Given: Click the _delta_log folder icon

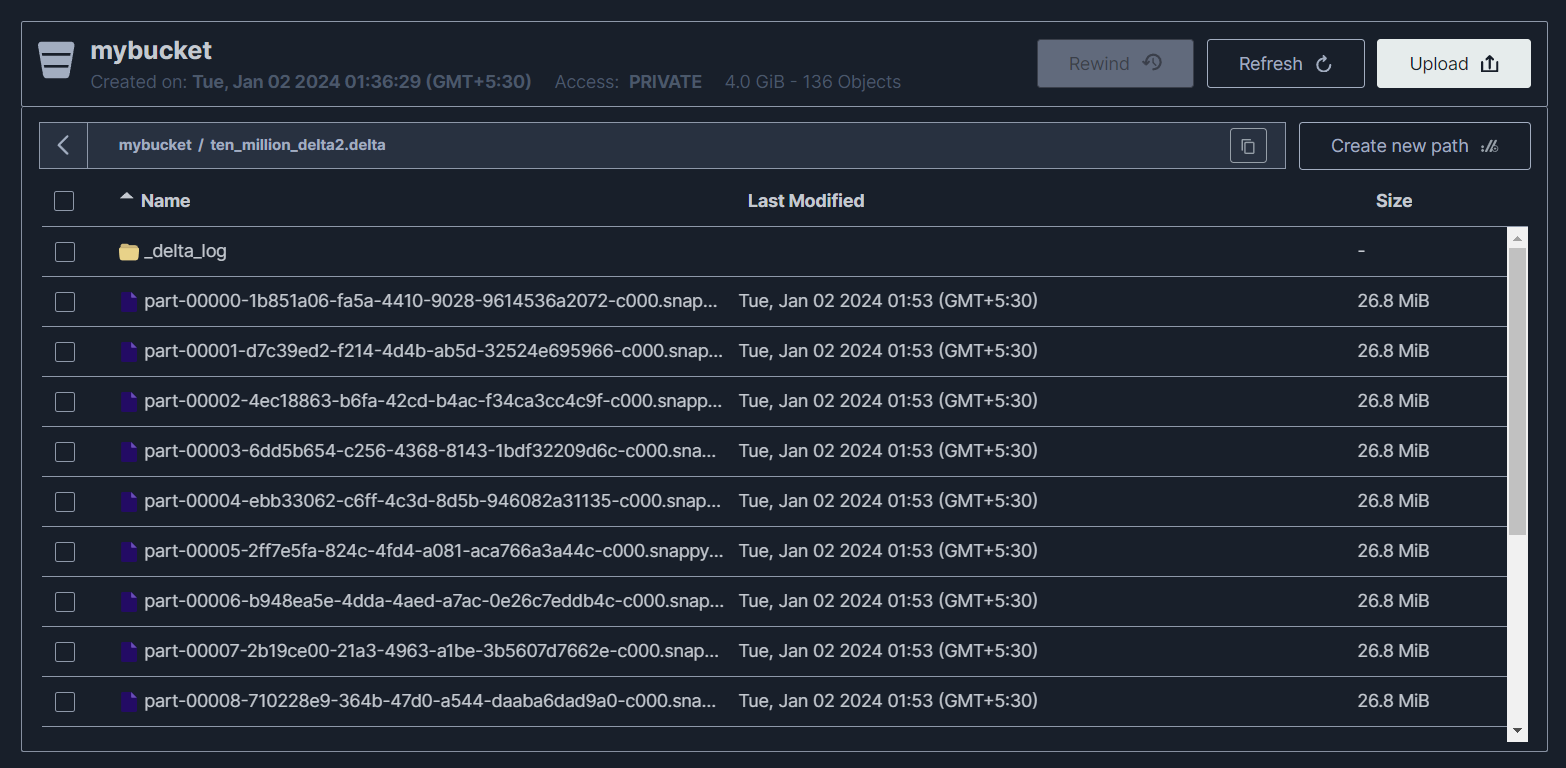Looking at the screenshot, I should coord(129,252).
